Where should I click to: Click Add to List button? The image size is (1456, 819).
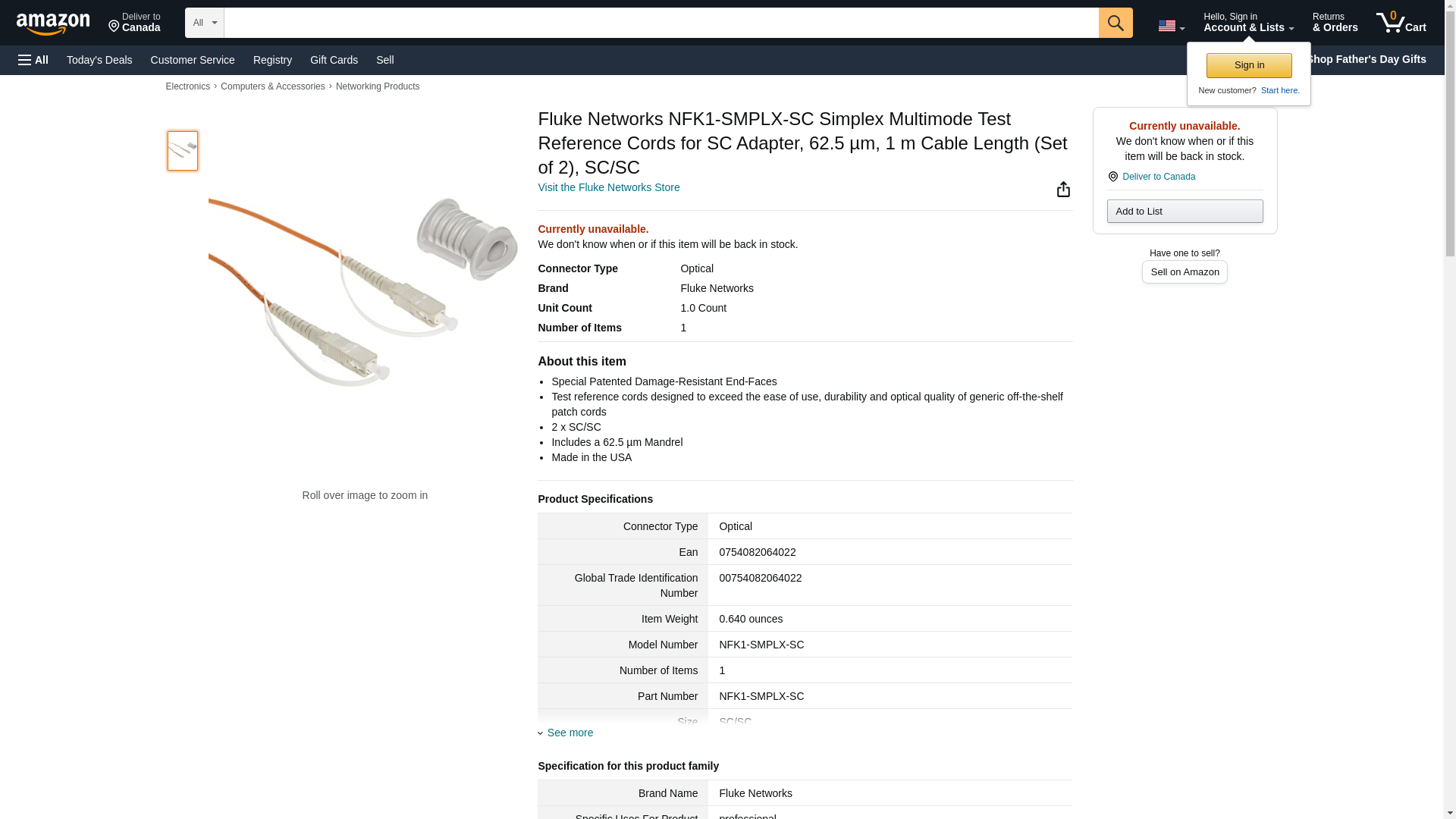pos(1184,211)
